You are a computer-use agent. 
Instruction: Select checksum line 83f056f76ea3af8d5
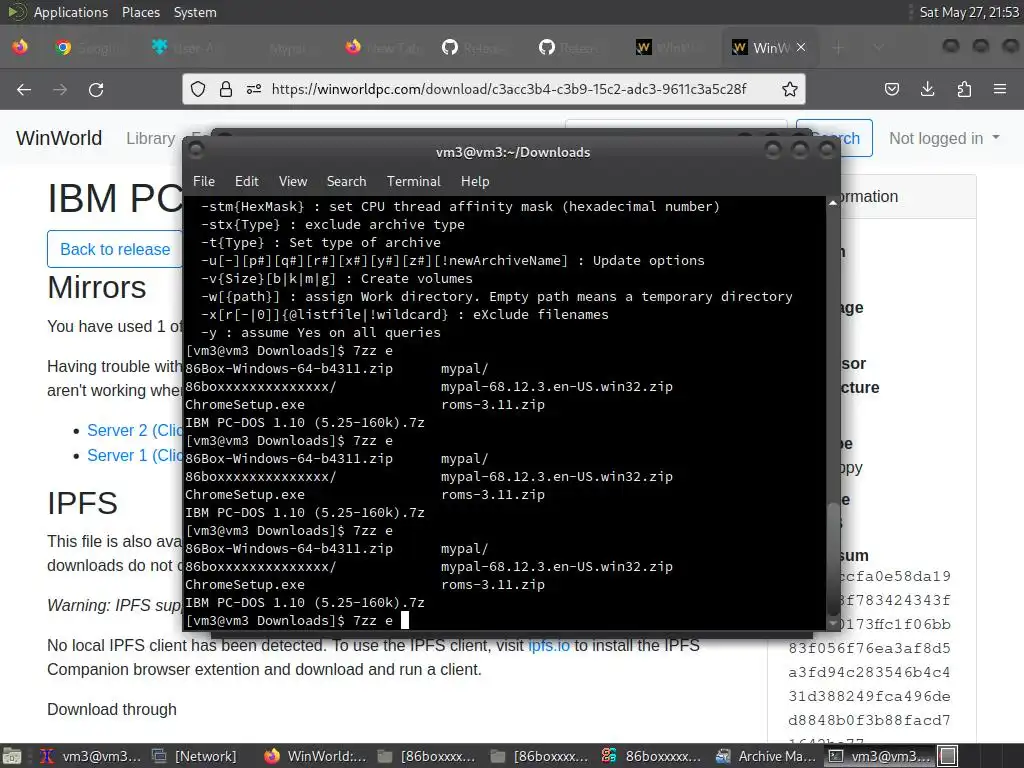[x=869, y=648]
